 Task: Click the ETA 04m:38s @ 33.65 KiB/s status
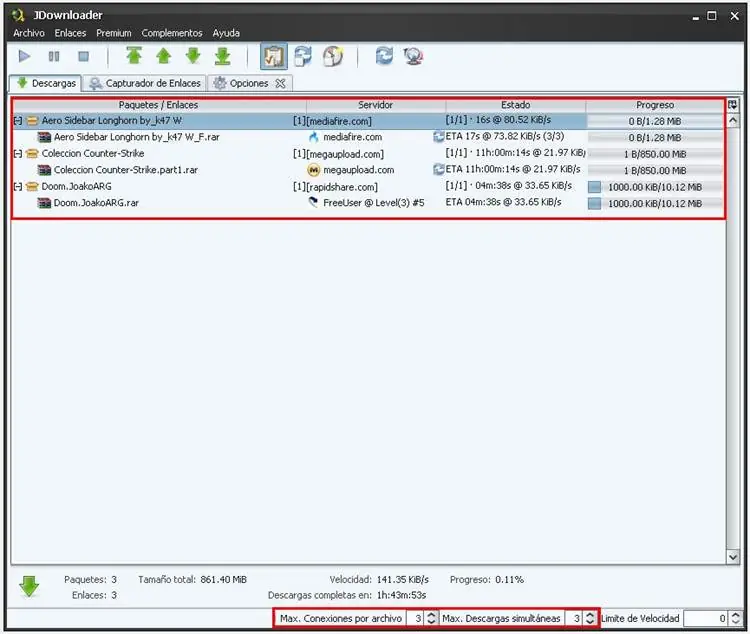point(504,202)
